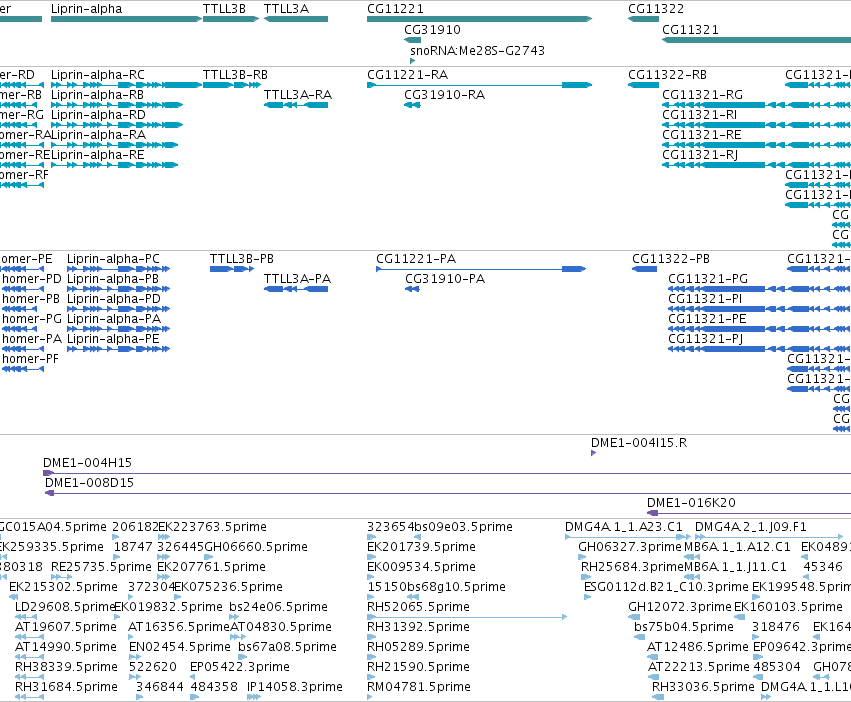The width and height of the screenshot is (851, 702).
Task: Open TTLL3A-RA transcript
Action: tap(297, 95)
